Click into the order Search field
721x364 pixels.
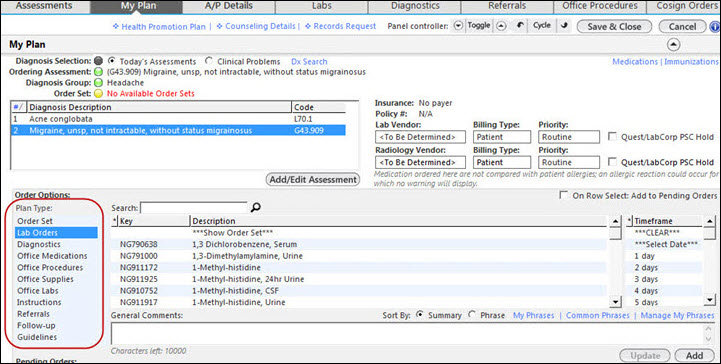pos(194,208)
